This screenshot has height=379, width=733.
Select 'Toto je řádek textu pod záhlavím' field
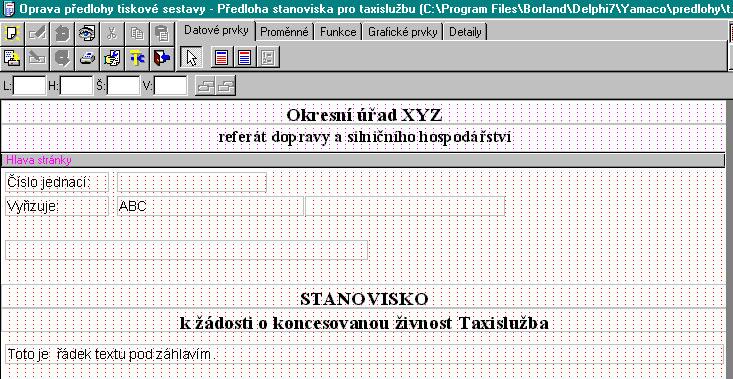click(365, 355)
